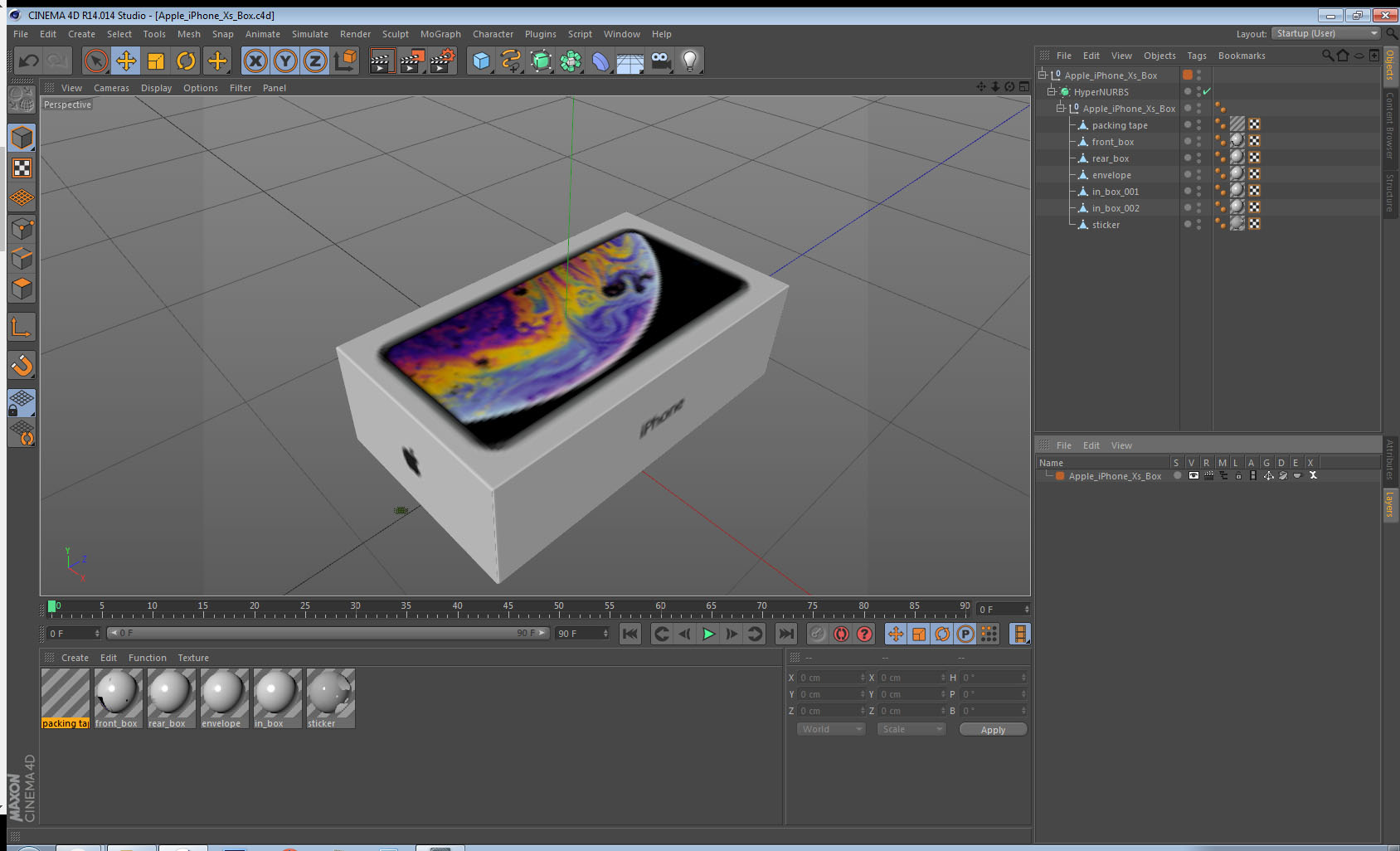The image size is (1400, 851).
Task: Render the active view clapperboard icon
Action: (382, 61)
